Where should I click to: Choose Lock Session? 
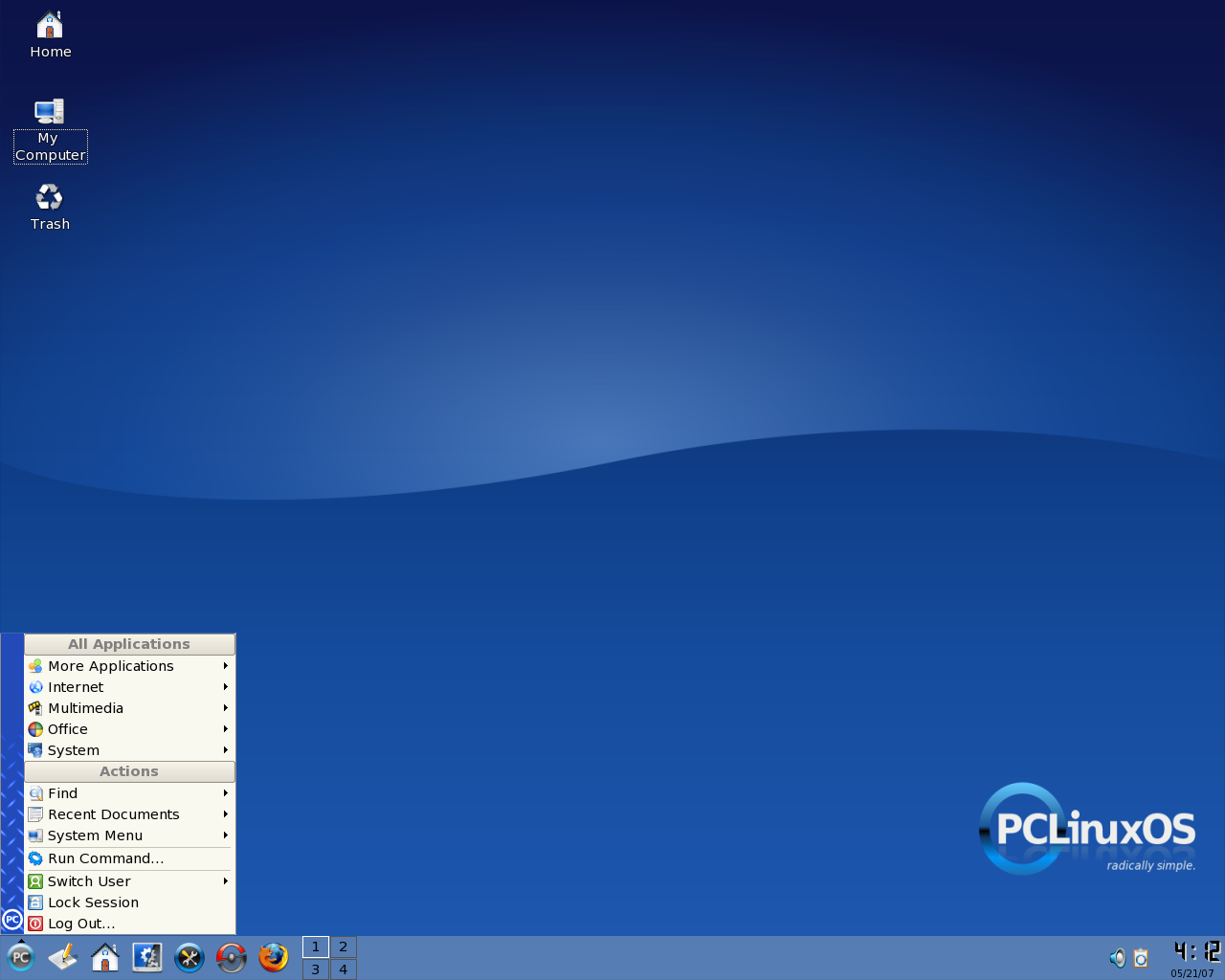coord(129,902)
